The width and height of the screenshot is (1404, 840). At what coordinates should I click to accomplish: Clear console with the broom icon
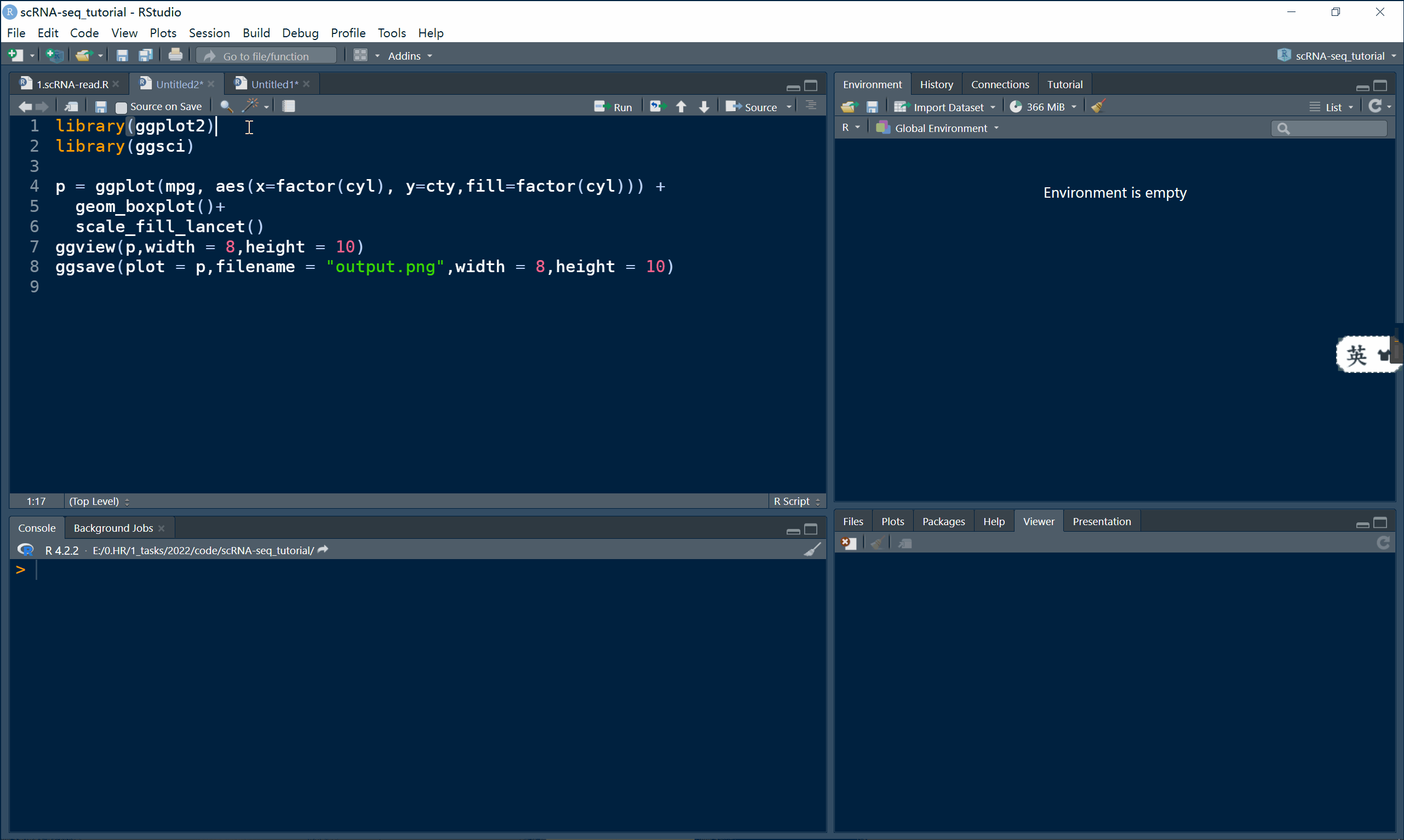812,550
